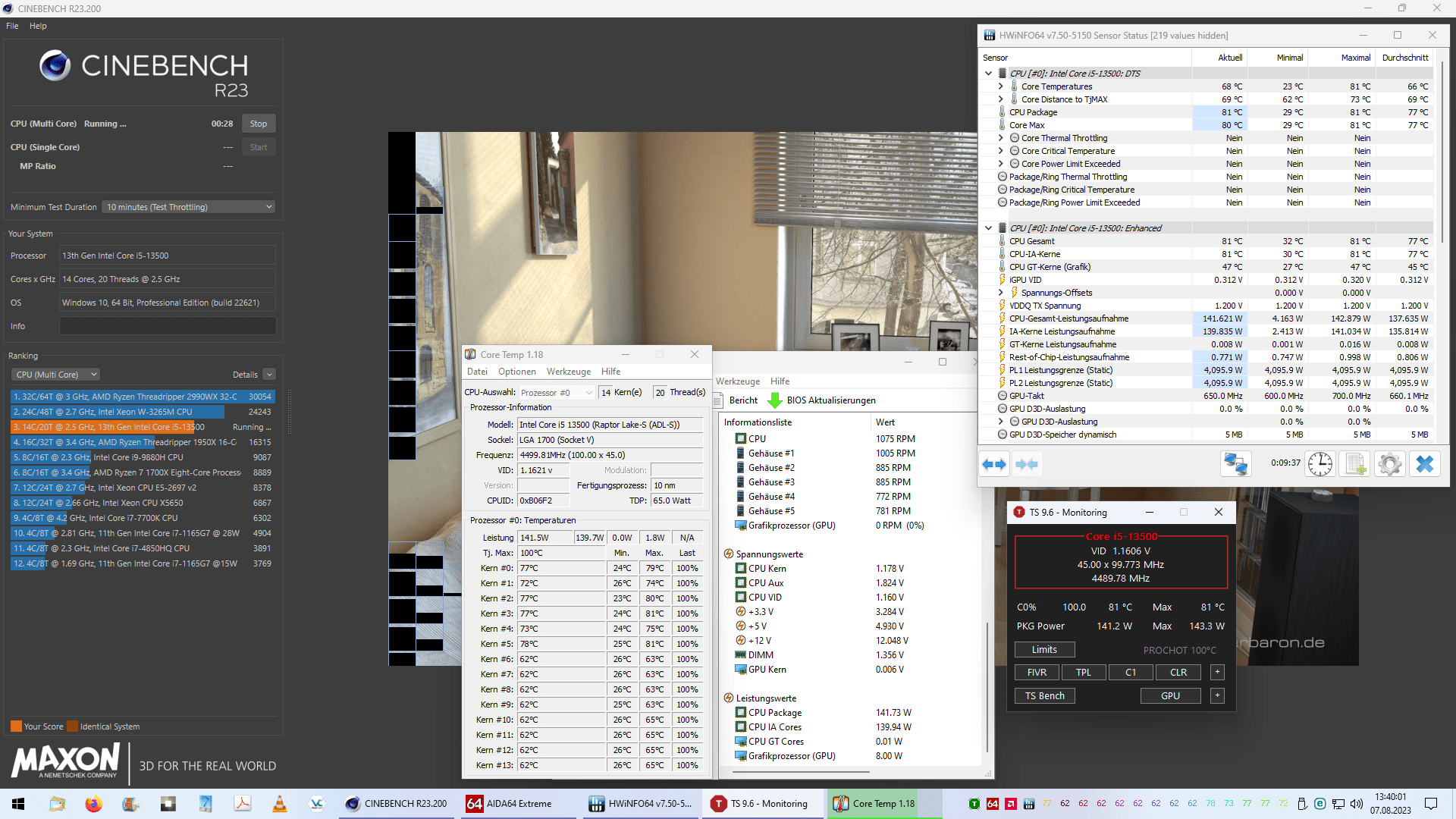
Task: Open File Explorer from the taskbar
Action: tap(57, 804)
